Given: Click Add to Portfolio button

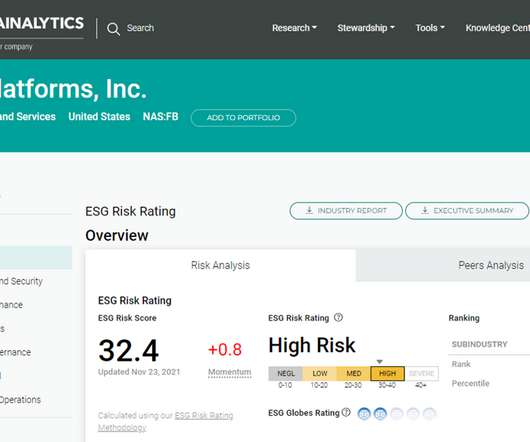Looking at the screenshot, I should coord(243,118).
